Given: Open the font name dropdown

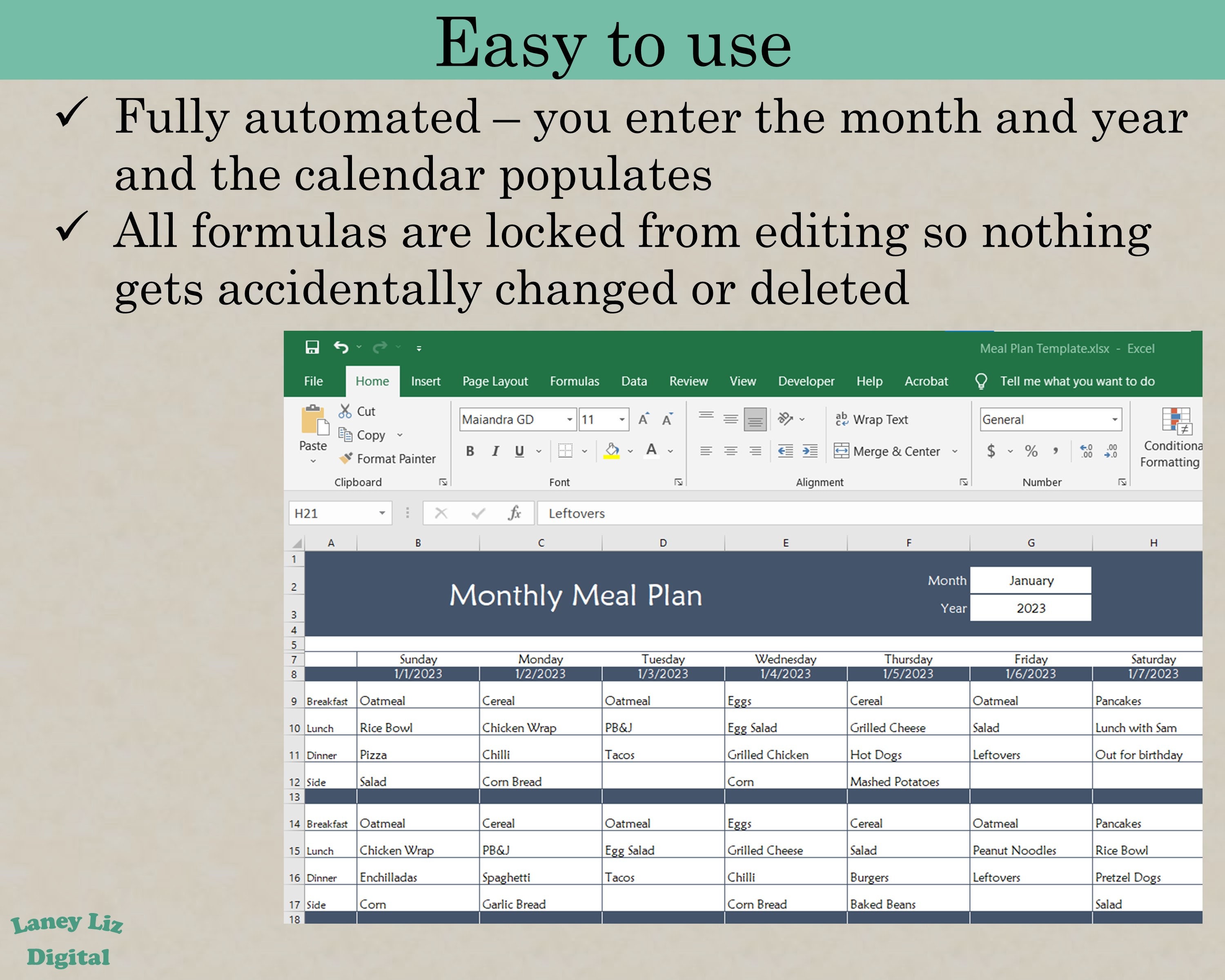Looking at the screenshot, I should [x=570, y=420].
